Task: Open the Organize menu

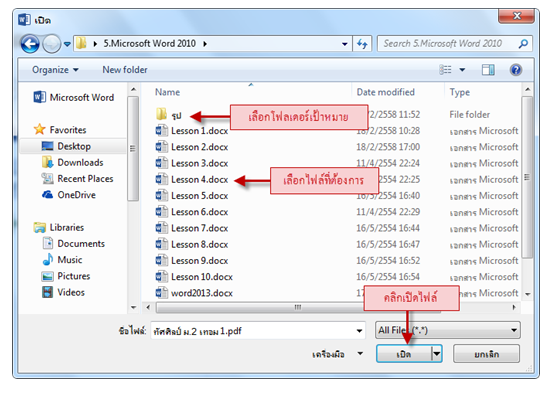Action: click(x=55, y=70)
